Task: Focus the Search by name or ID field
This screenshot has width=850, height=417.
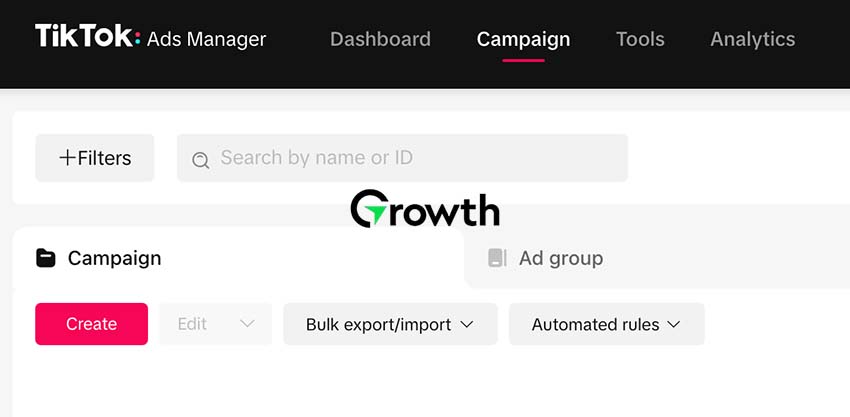Action: click(x=402, y=158)
